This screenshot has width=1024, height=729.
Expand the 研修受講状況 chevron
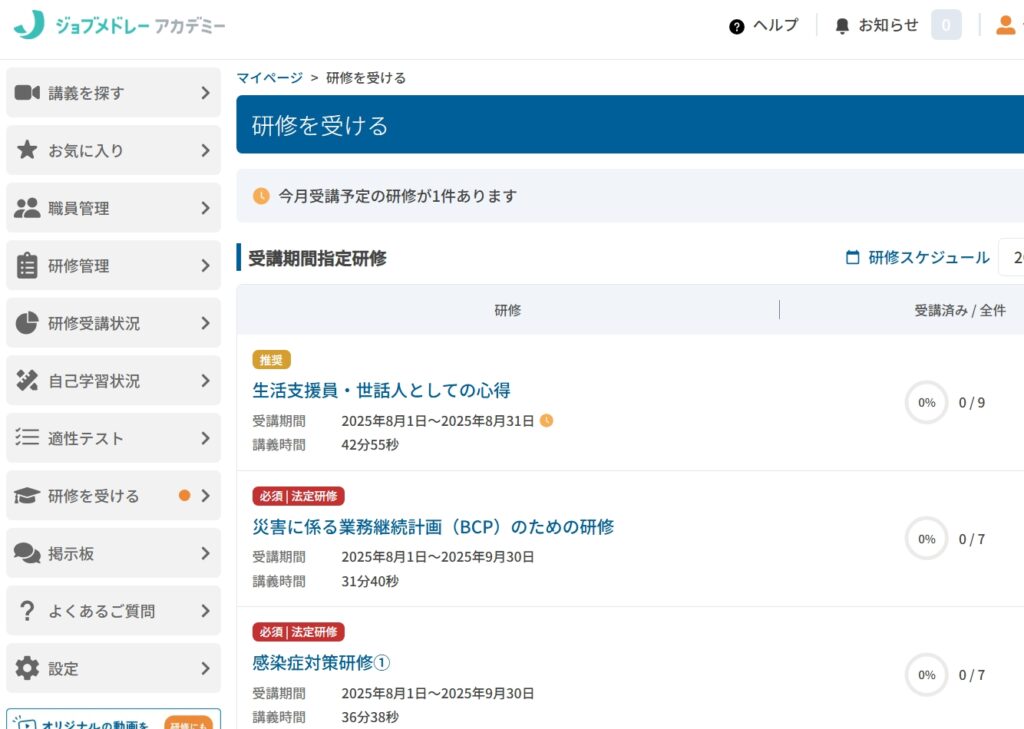206,323
